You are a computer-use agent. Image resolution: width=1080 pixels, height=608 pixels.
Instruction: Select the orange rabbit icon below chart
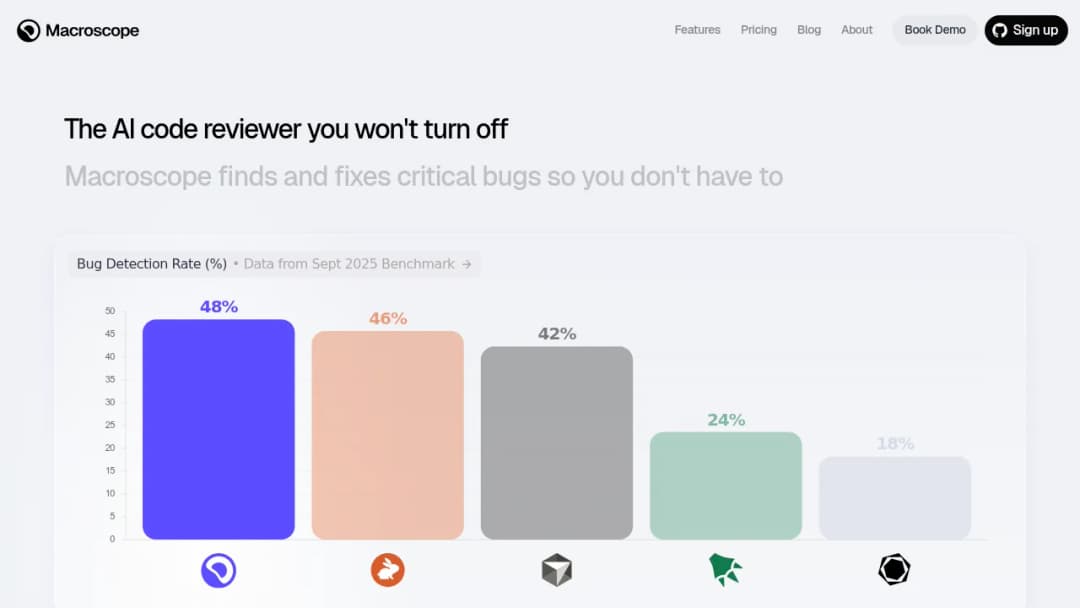pos(388,570)
